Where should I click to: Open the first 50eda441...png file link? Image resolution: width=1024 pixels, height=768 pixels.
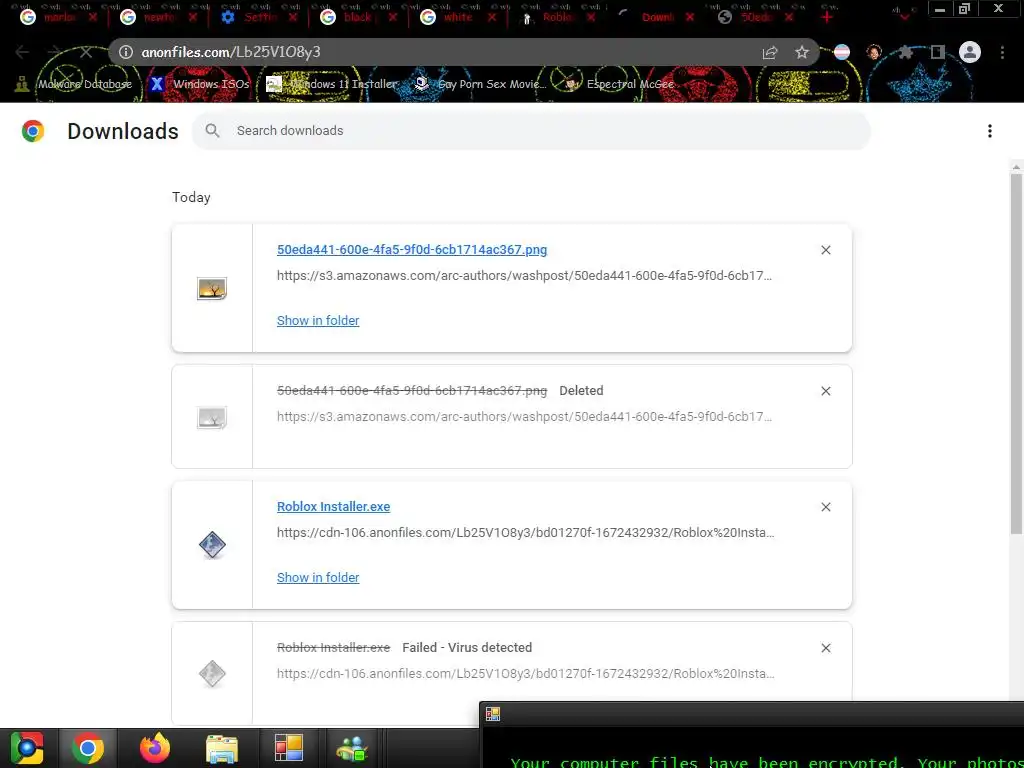(411, 249)
